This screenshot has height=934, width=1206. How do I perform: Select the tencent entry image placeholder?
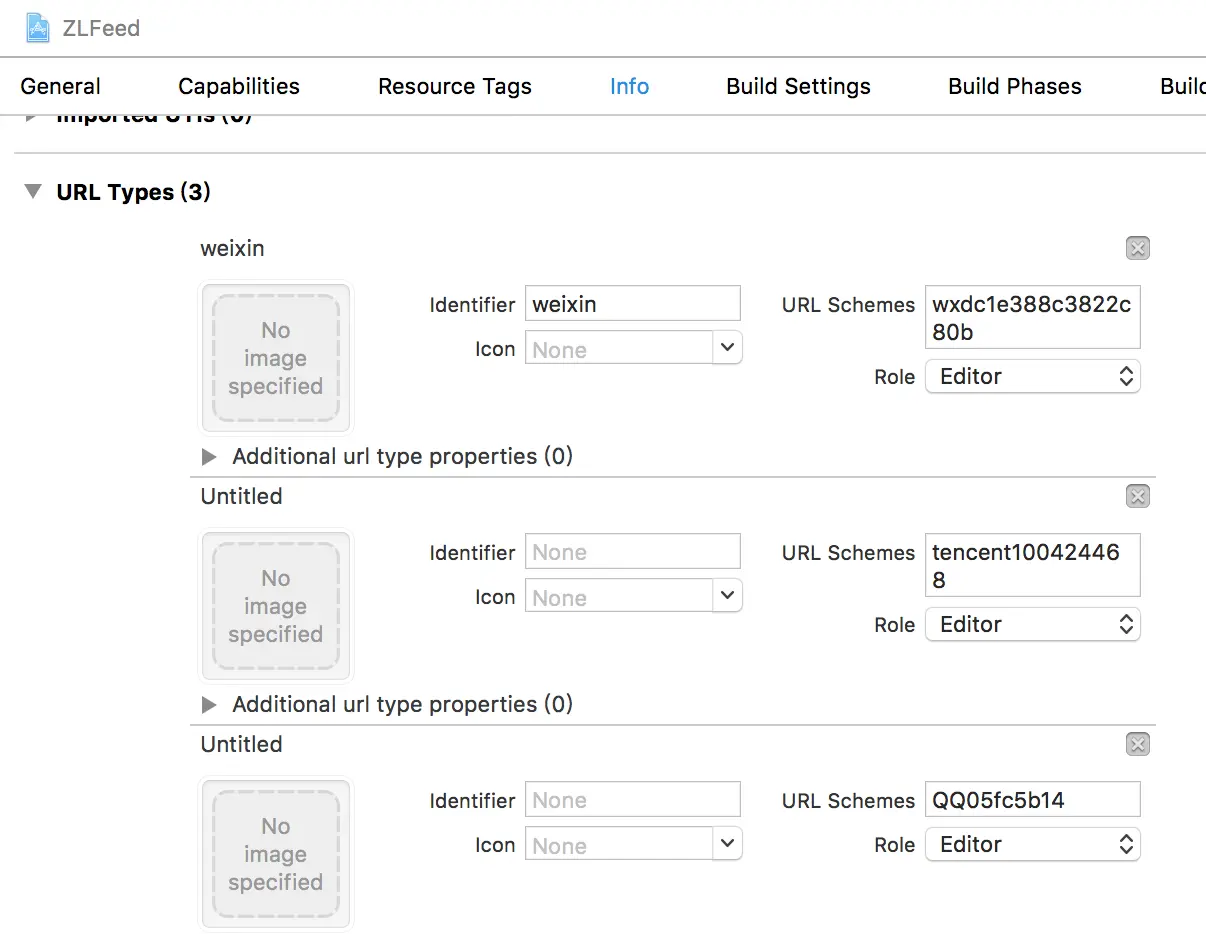pyautogui.click(x=276, y=606)
